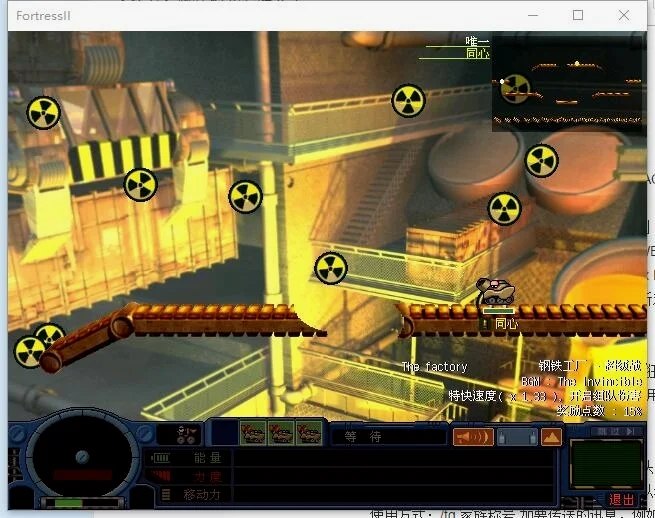Click the 同心 name label under the tank
655x518 pixels.
[x=506, y=323]
